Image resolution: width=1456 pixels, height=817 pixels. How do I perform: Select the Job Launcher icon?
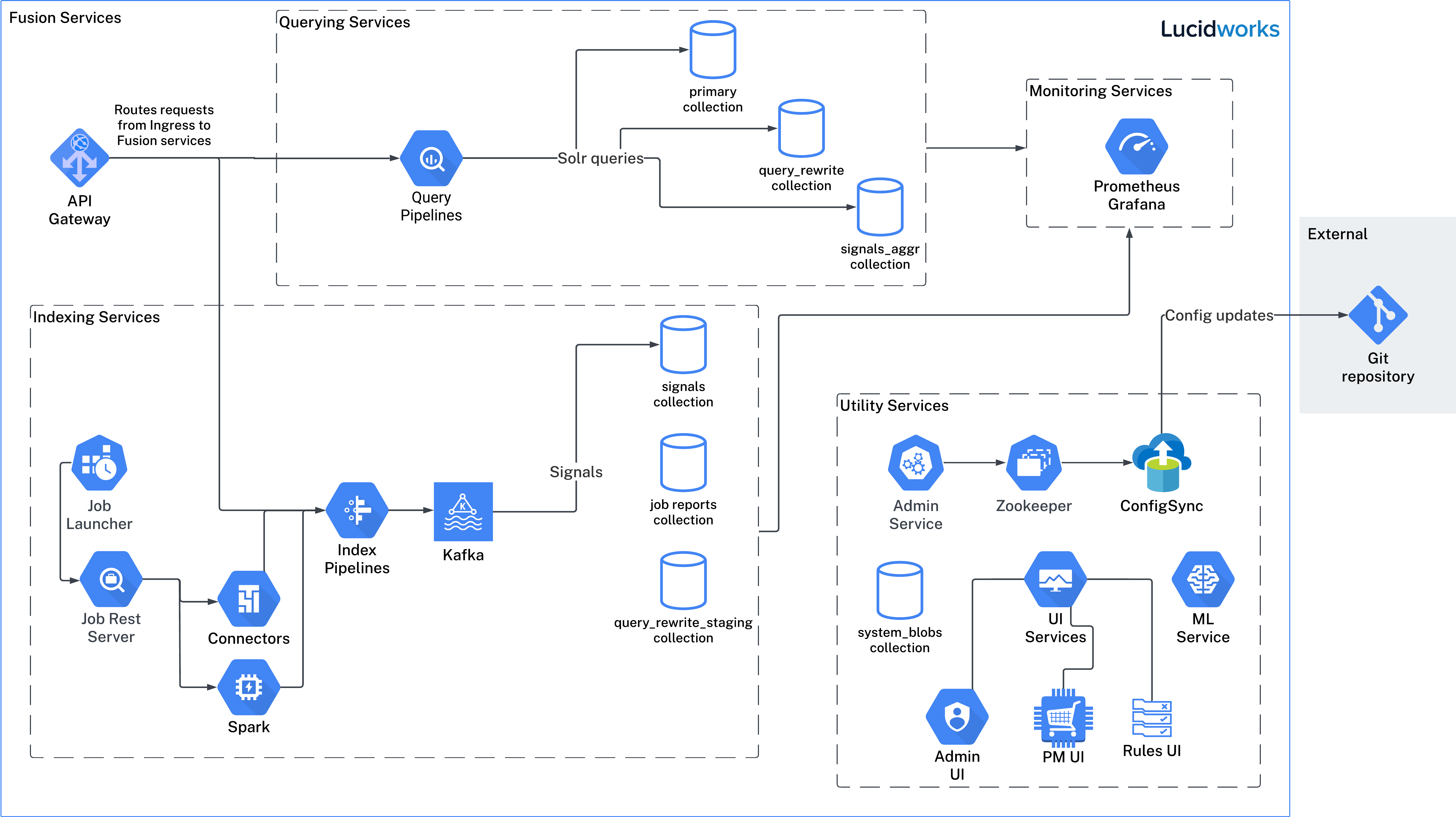(x=99, y=462)
